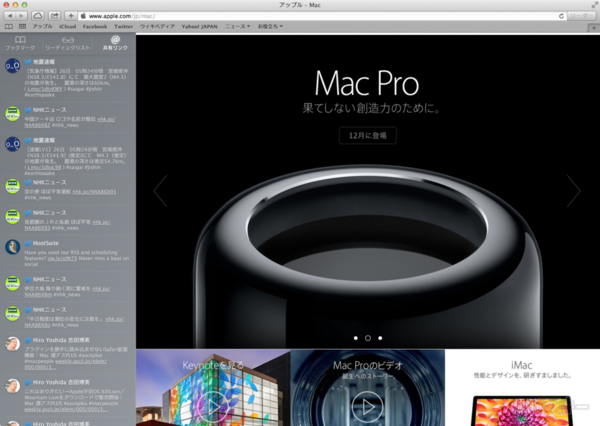The height and width of the screenshot is (426, 600).
Task: Expand the お役立ち bookmarks folder
Action: coord(270,26)
